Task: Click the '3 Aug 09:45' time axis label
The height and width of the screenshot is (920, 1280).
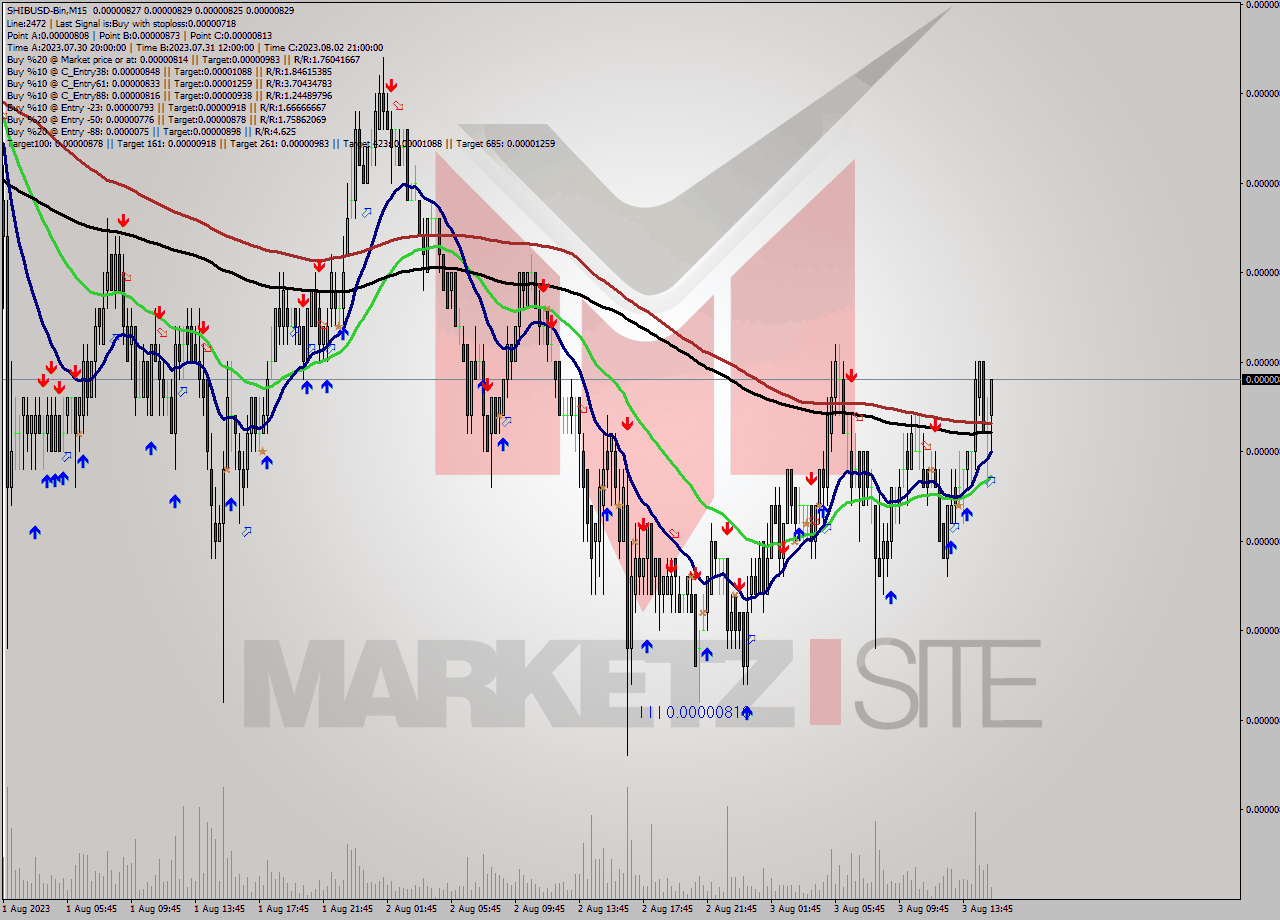Action: (x=923, y=909)
